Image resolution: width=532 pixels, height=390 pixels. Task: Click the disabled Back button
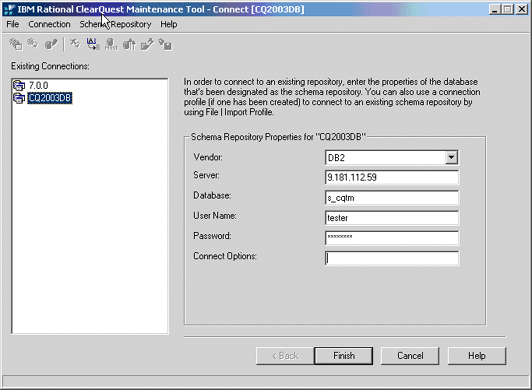[x=285, y=356]
